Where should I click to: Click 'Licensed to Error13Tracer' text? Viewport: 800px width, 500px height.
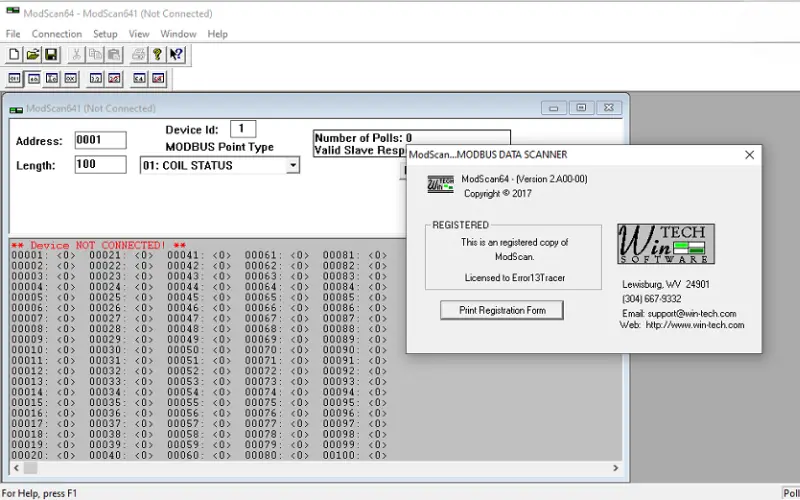515,278
